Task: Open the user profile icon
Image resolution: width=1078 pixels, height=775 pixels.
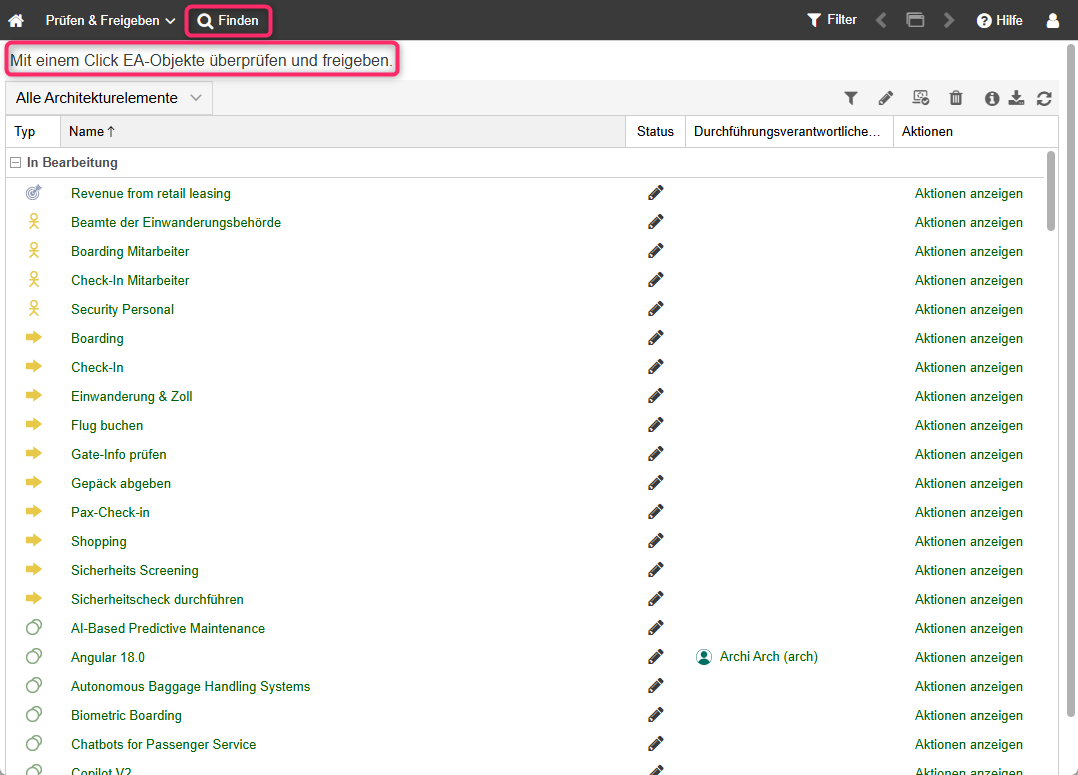Action: 1052,20
